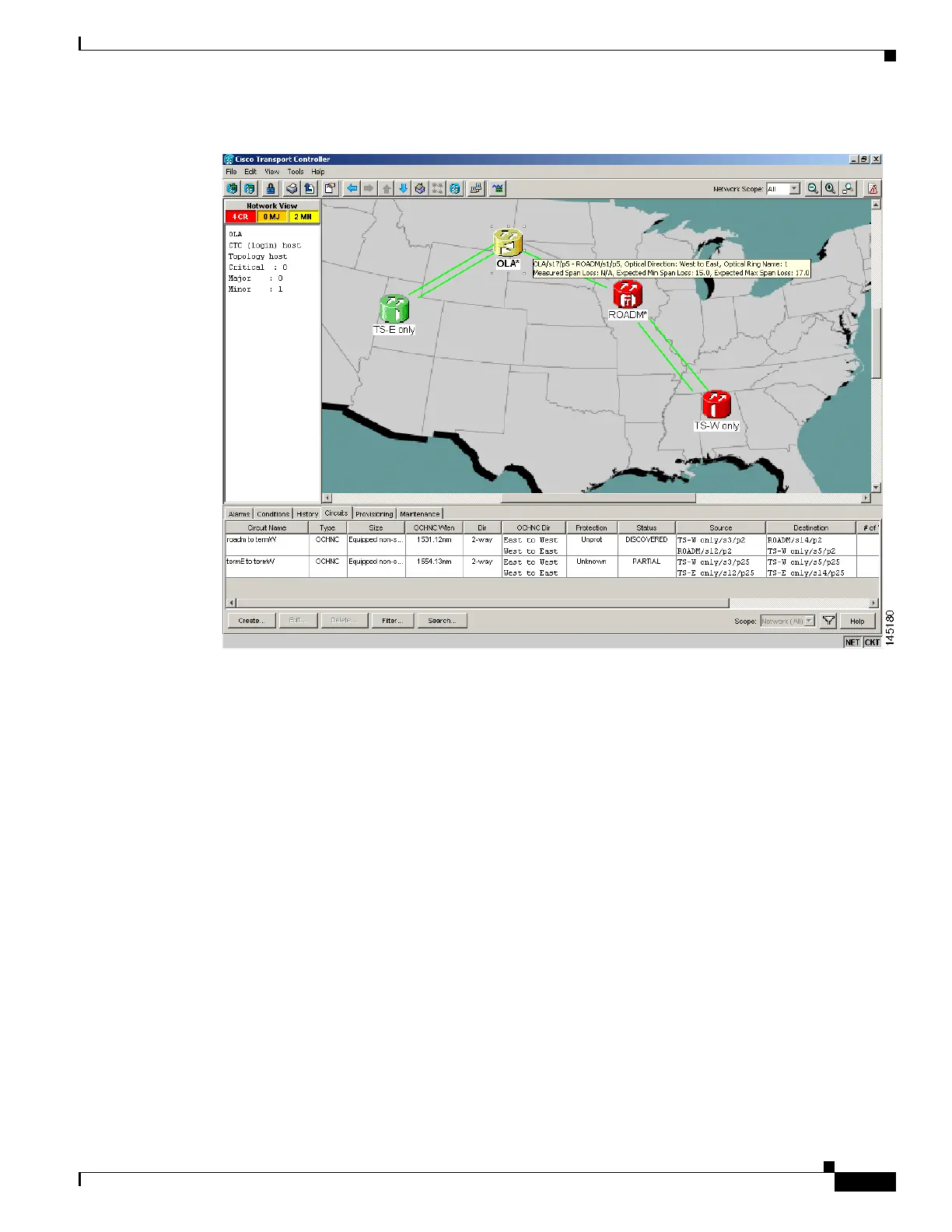
Task: Switch to the Provisioning tab
Action: (x=375, y=514)
